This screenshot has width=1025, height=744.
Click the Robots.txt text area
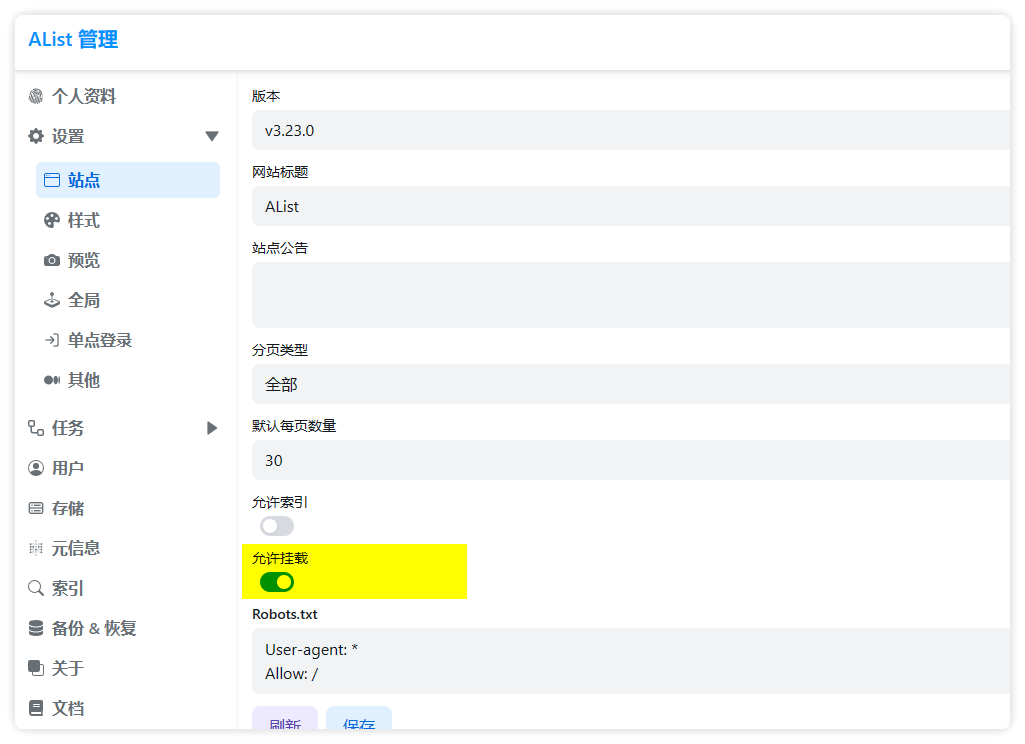[631, 661]
